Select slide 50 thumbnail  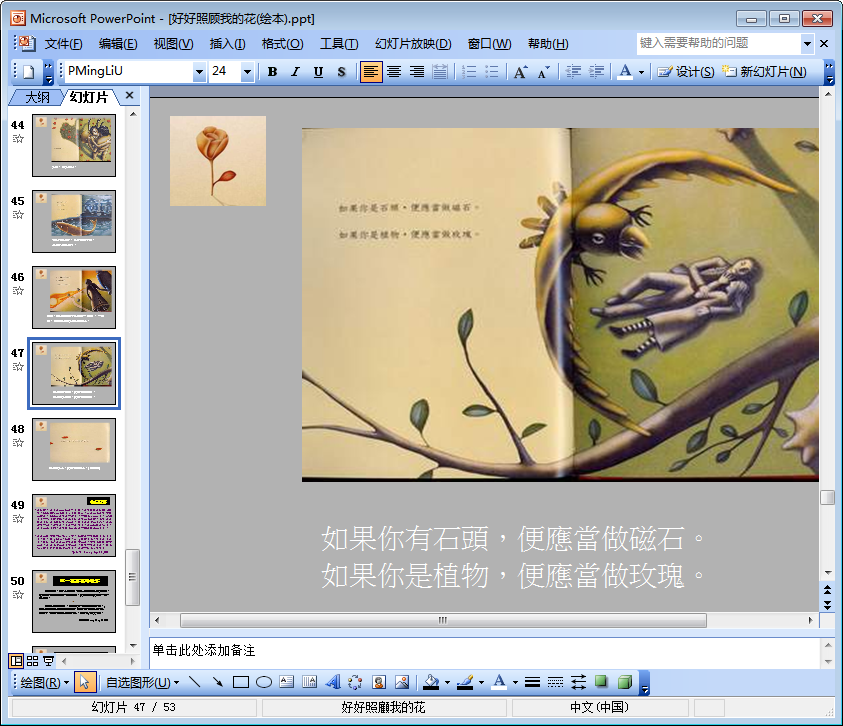74,601
